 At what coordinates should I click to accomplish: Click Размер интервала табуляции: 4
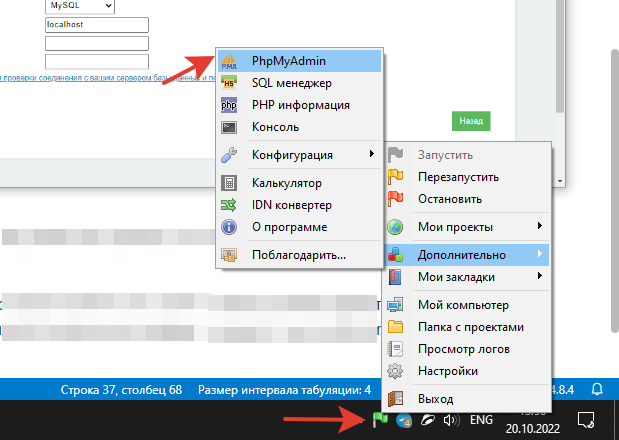(284, 390)
